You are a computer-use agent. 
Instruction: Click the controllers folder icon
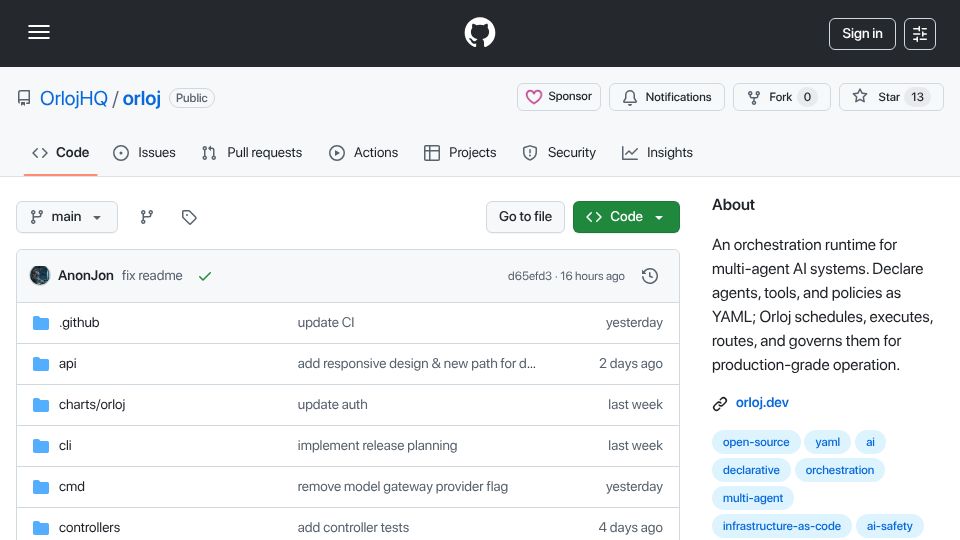[41, 528]
